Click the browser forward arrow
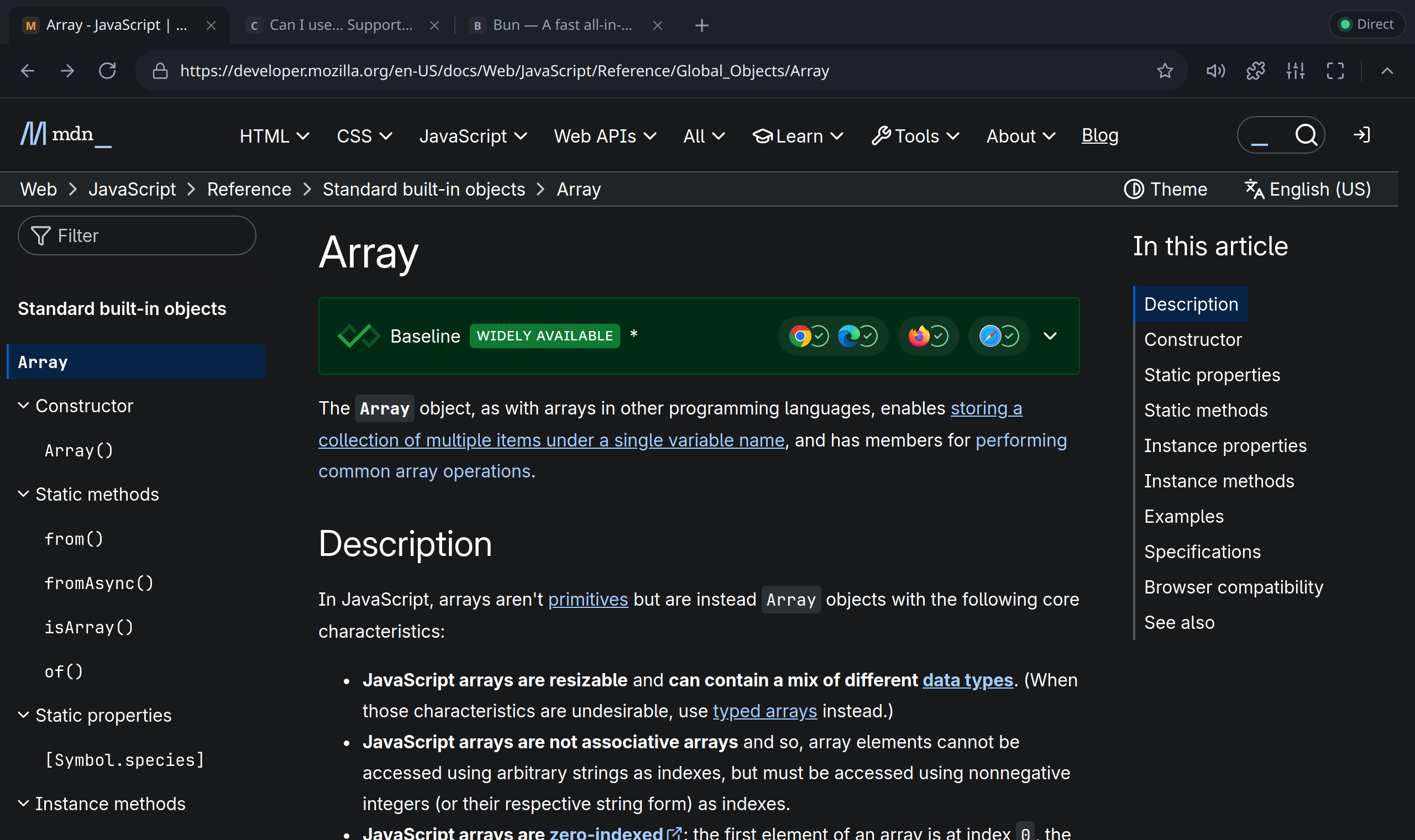Image resolution: width=1415 pixels, height=840 pixels. tap(67, 71)
